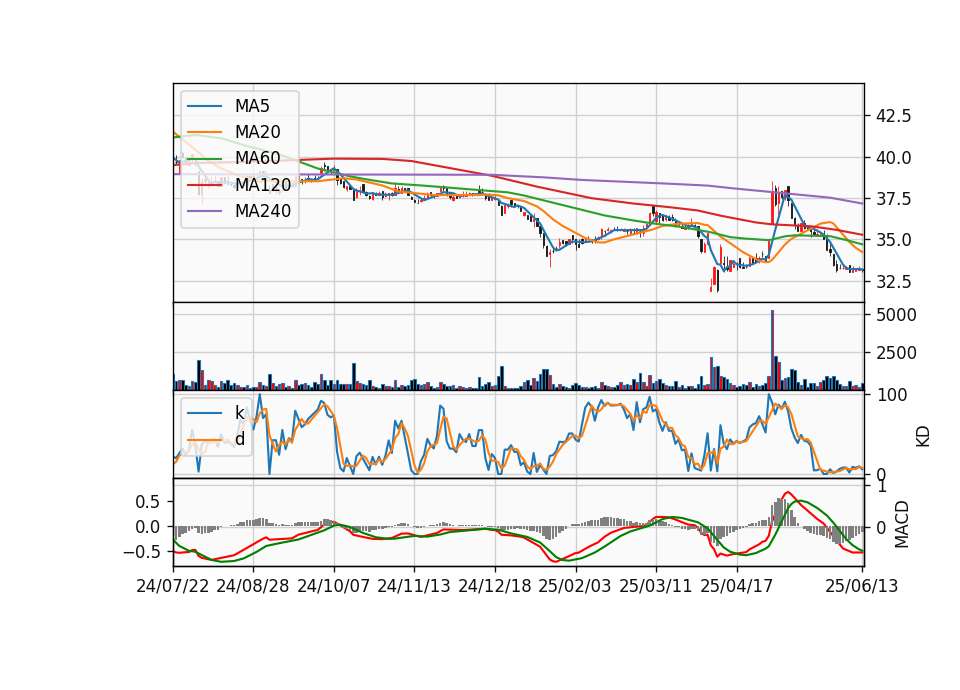Click the MA5 legend label
Image resolution: width=960 pixels, height=690 pixels.
click(252, 106)
